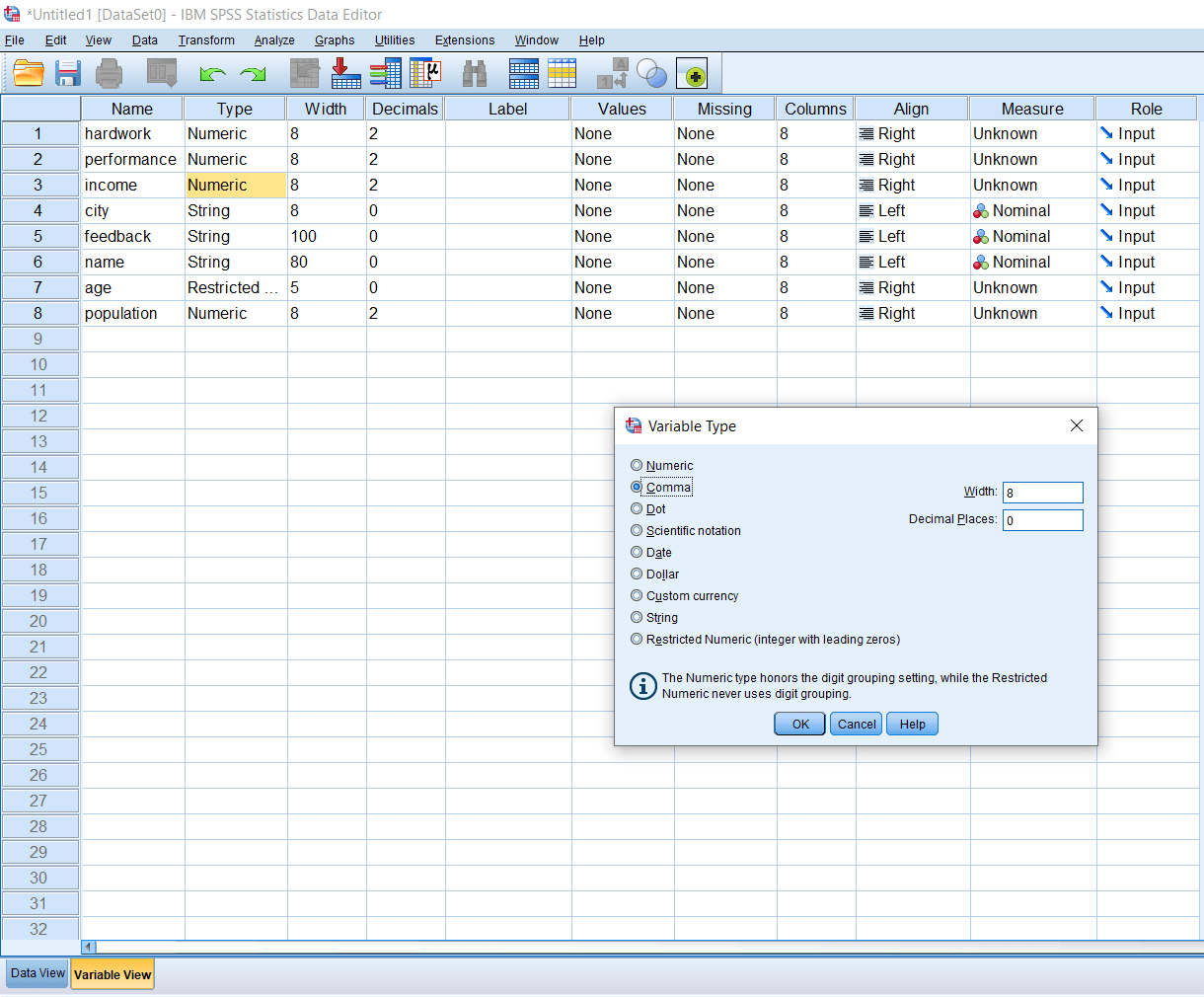The height and width of the screenshot is (997, 1204).
Task: Select the Dot radio button
Action: 637,508
